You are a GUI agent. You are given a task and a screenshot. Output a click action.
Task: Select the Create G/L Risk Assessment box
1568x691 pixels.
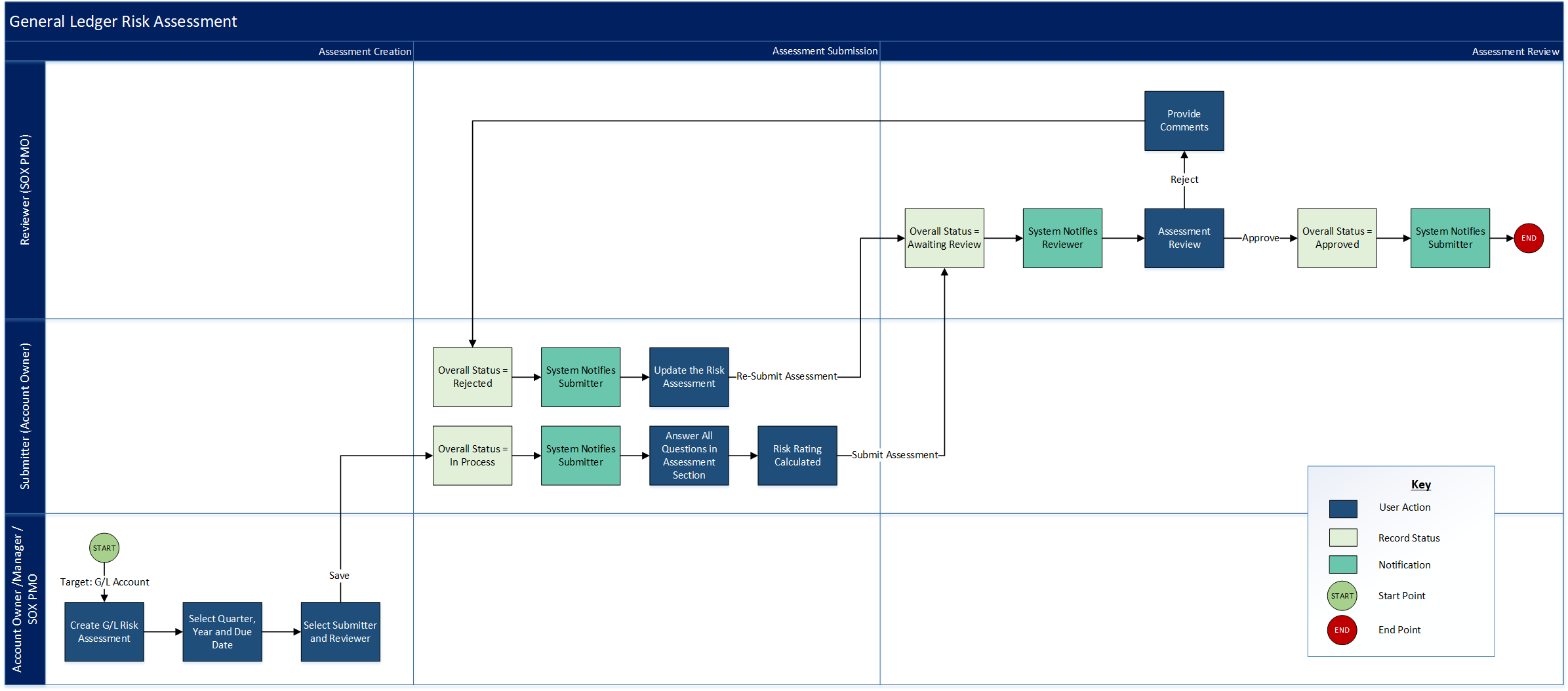104,632
